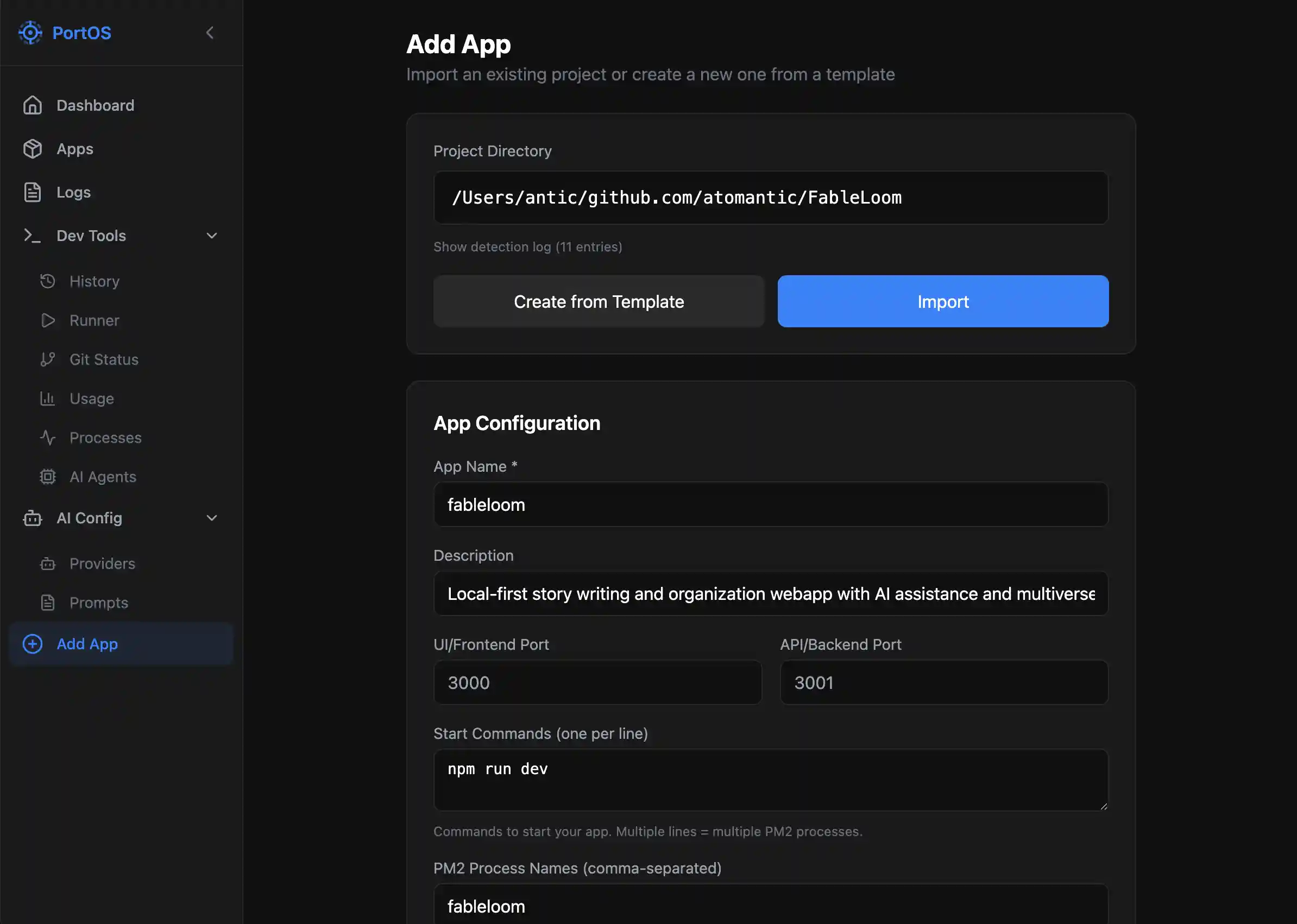
Task: View the Logs panel
Action: [73, 192]
